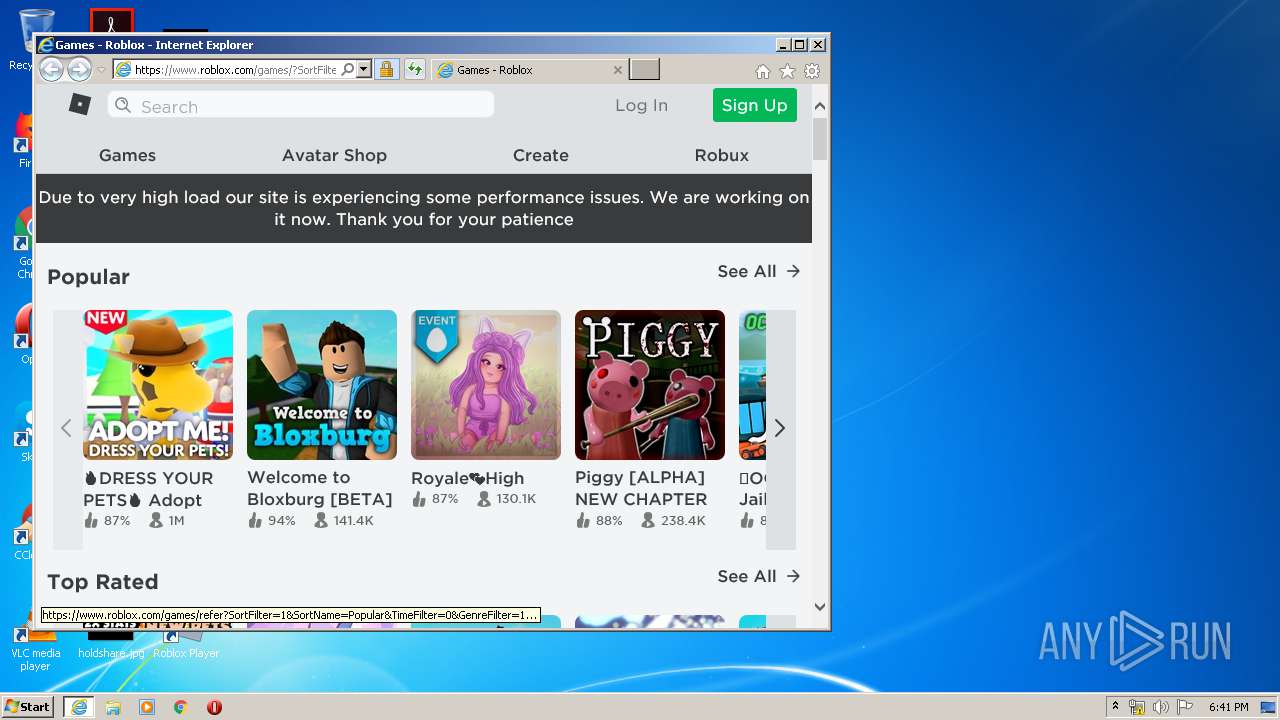1280x720 pixels.
Task: Open IE tools gear icon
Action: (812, 71)
